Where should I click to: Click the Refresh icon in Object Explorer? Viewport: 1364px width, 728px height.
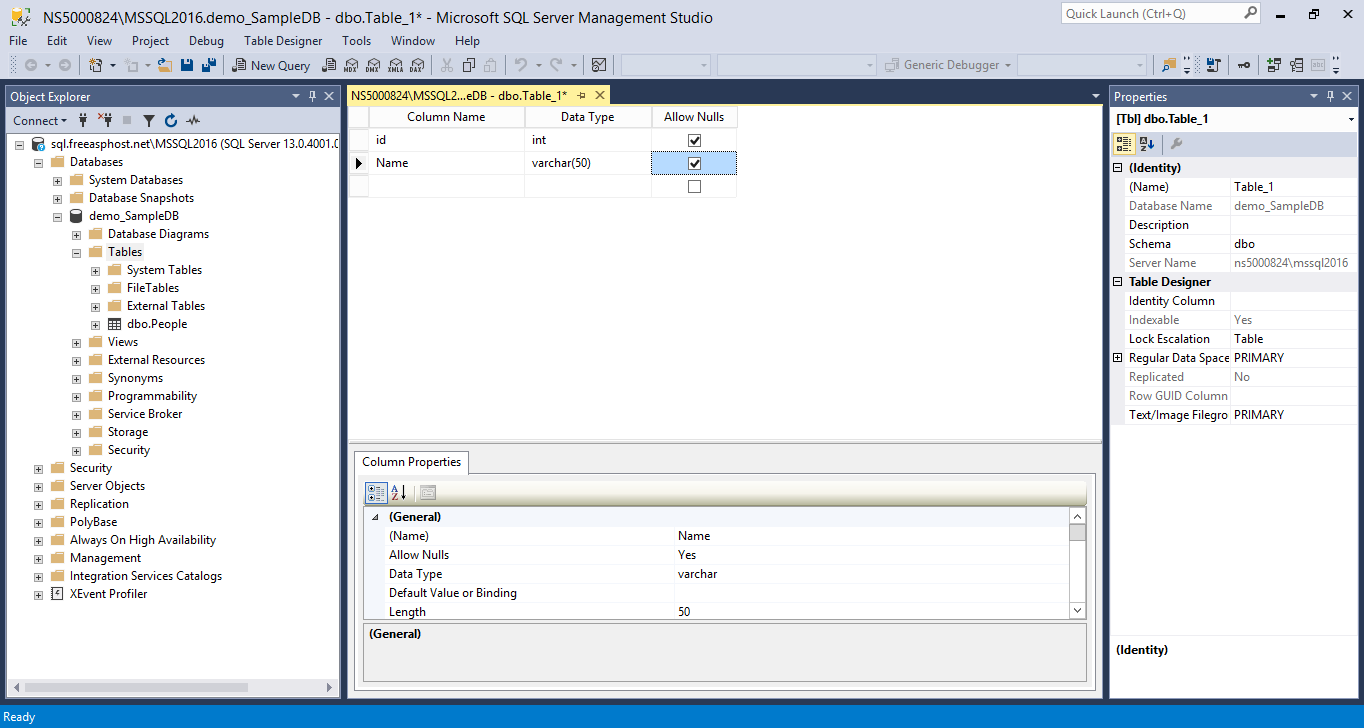170,120
